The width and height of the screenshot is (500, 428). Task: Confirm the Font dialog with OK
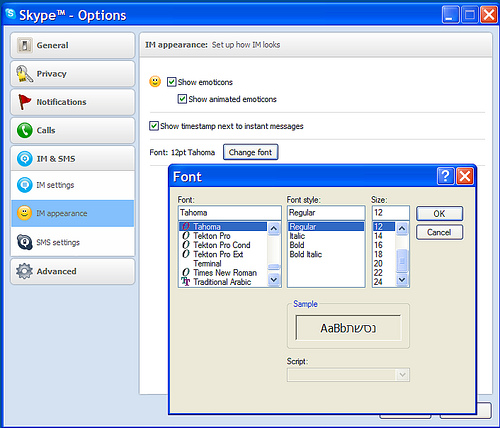point(439,214)
